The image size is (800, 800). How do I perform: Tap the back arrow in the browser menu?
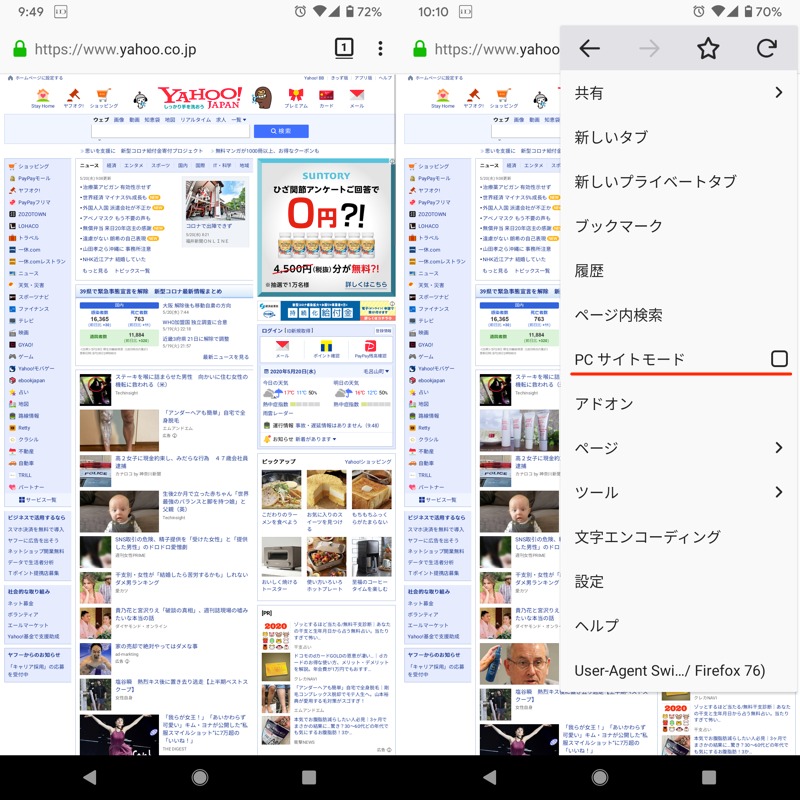tap(590, 48)
